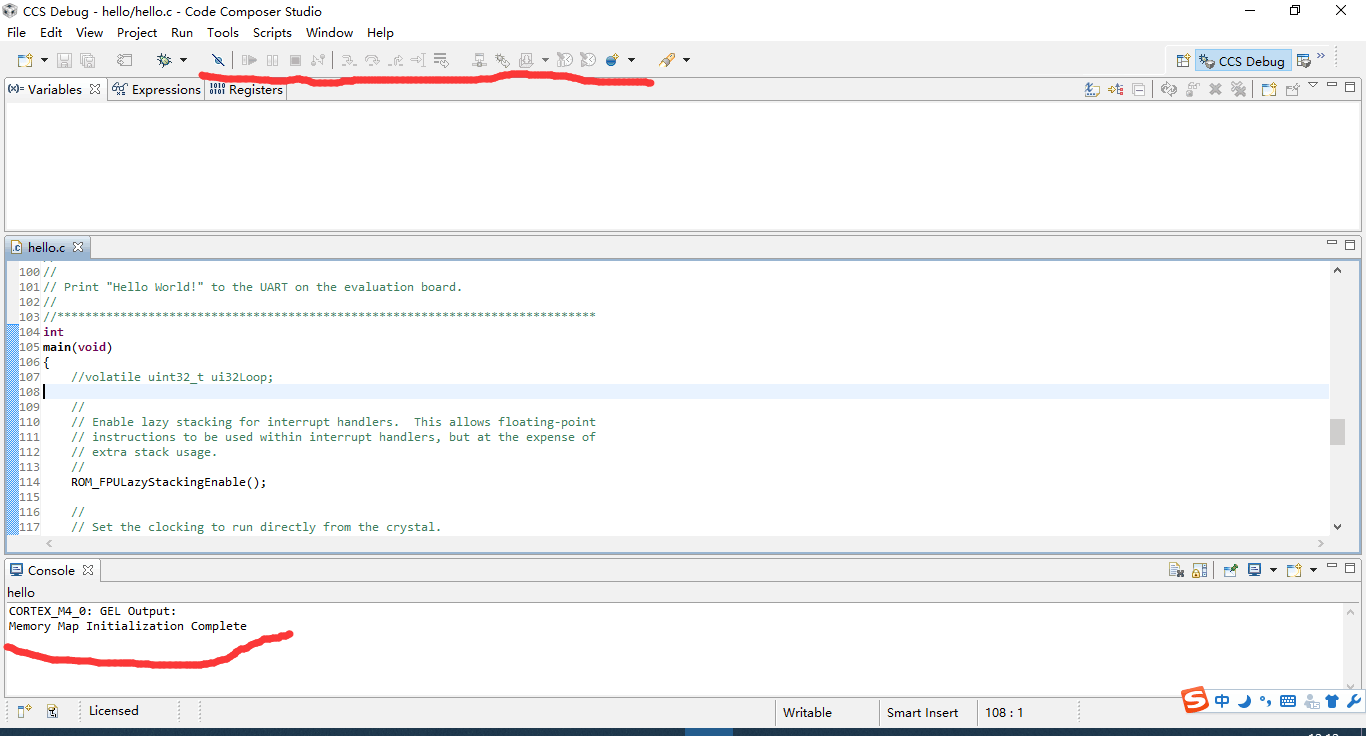Click the second perspective icon beside CCS Debug
Screen dimensions: 1366x736
(1303, 61)
